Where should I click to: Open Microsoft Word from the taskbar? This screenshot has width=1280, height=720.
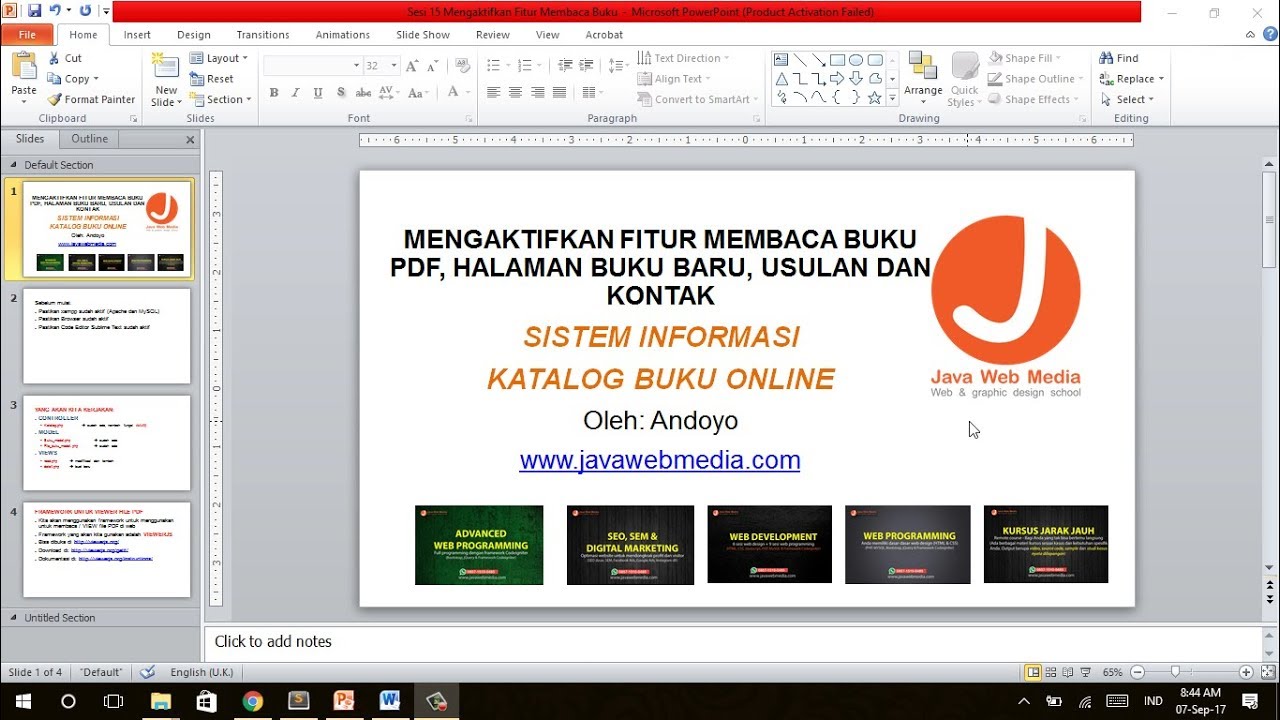390,701
